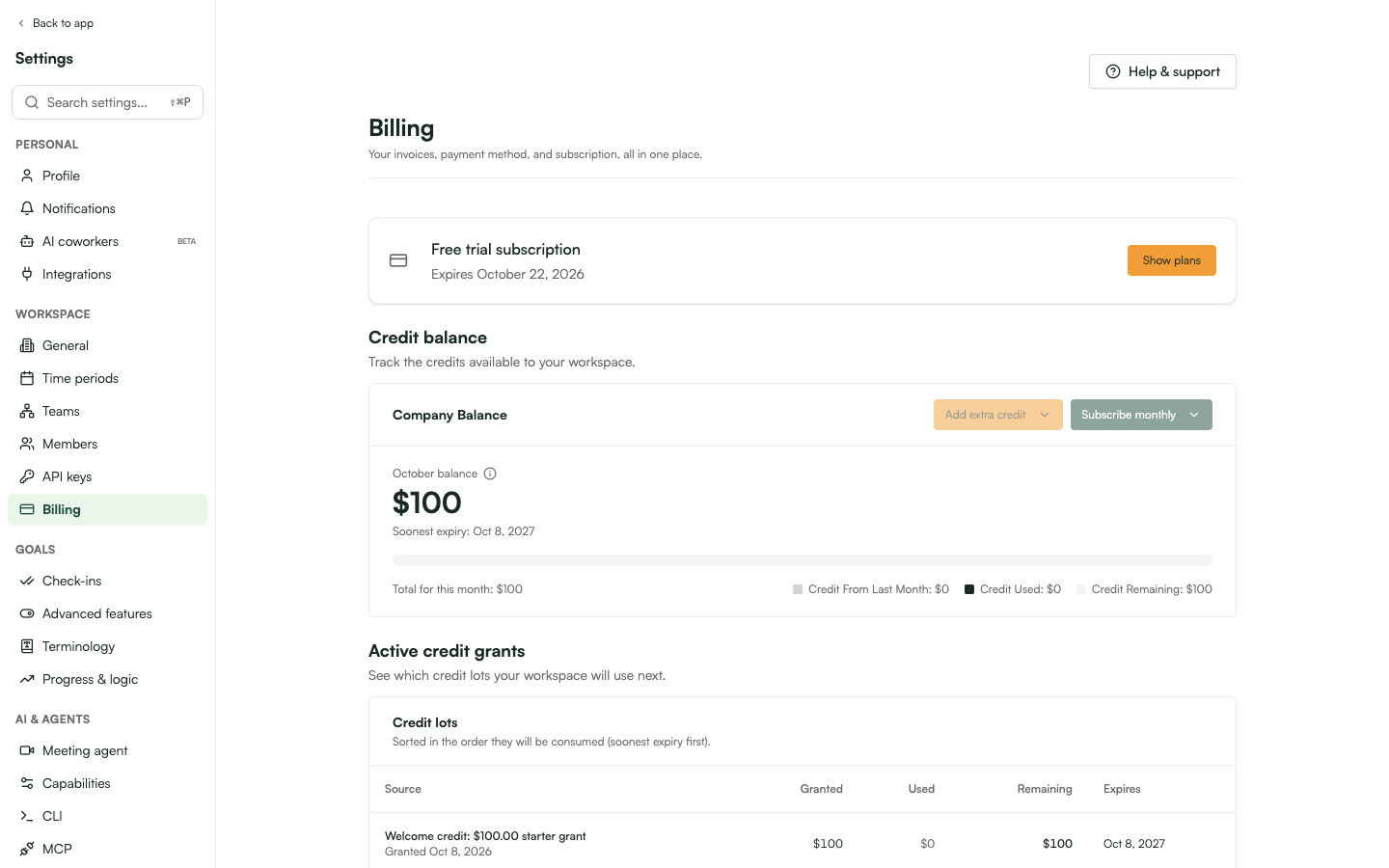Viewport: 1389px width, 868px height.
Task: Open the Teams settings link
Action: tap(107, 411)
